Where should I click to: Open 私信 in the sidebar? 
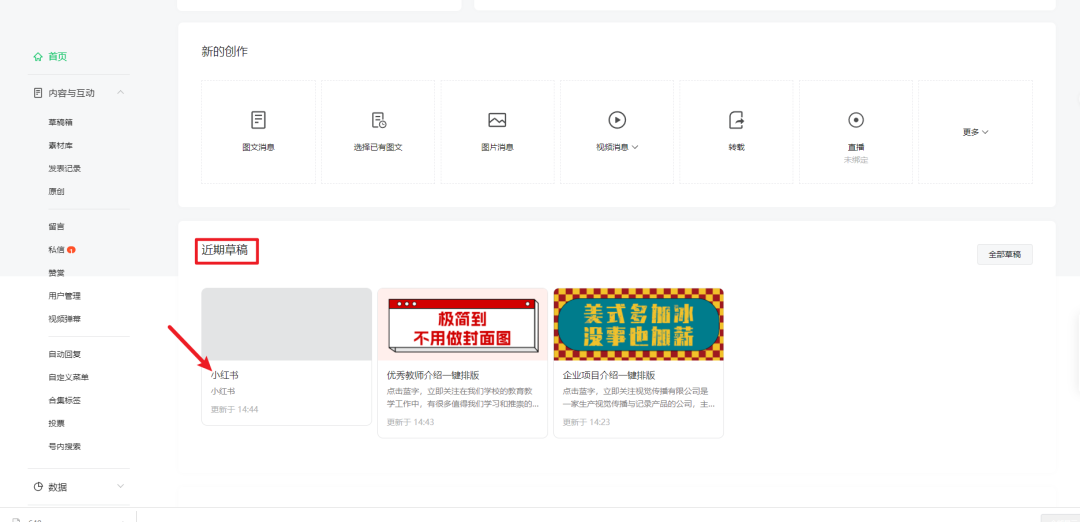(56, 249)
